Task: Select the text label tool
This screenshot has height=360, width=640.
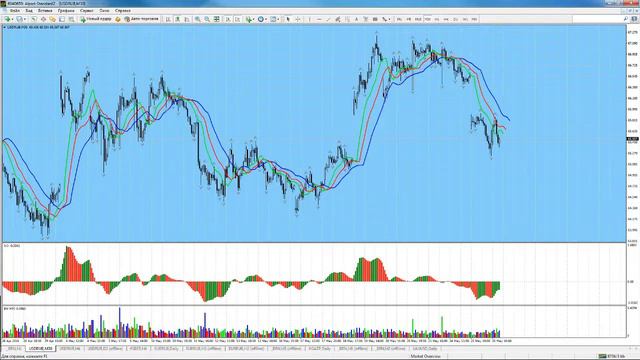Action: pyautogui.click(x=365, y=19)
